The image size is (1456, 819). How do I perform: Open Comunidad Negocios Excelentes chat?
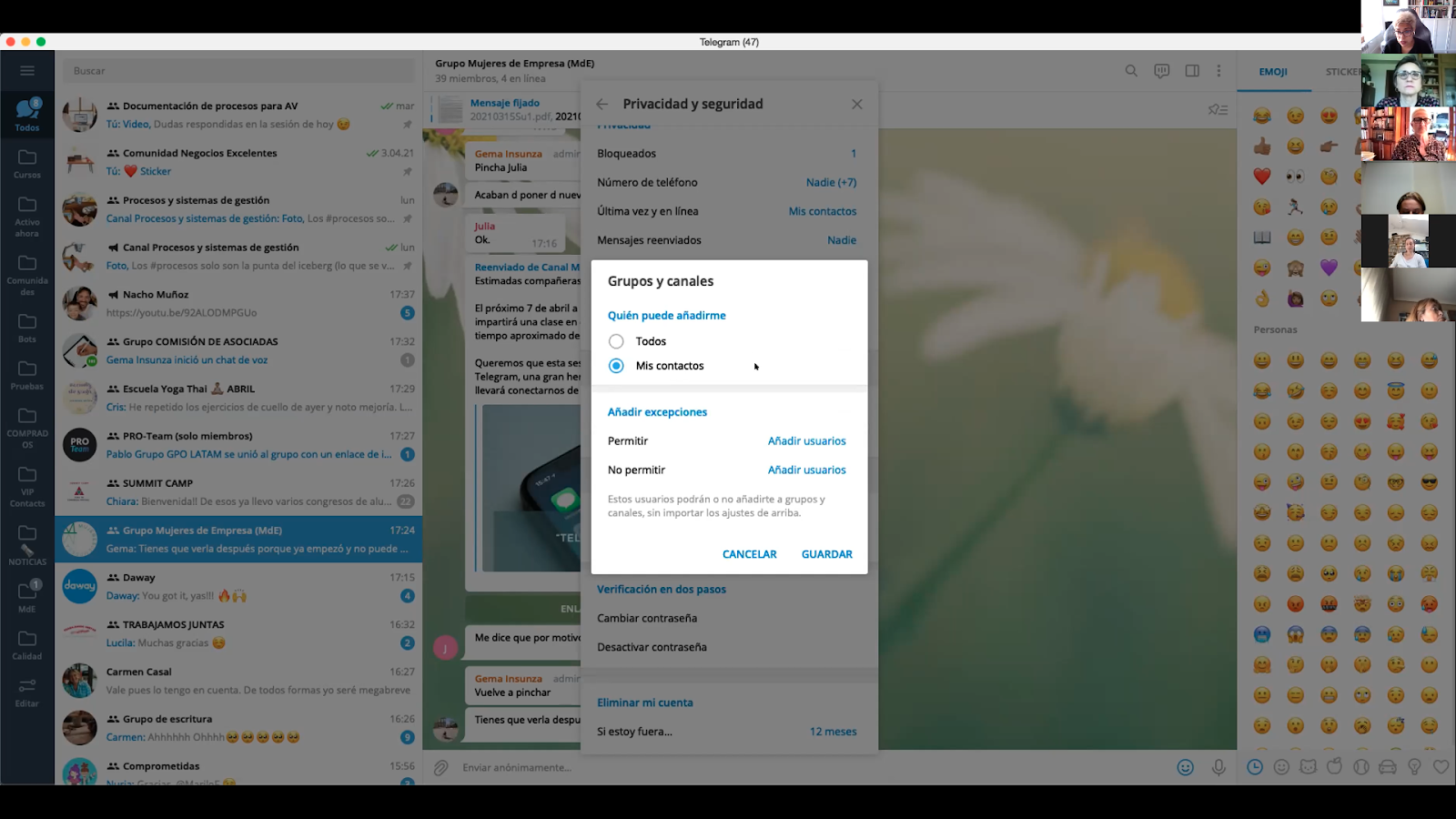[x=238, y=162]
